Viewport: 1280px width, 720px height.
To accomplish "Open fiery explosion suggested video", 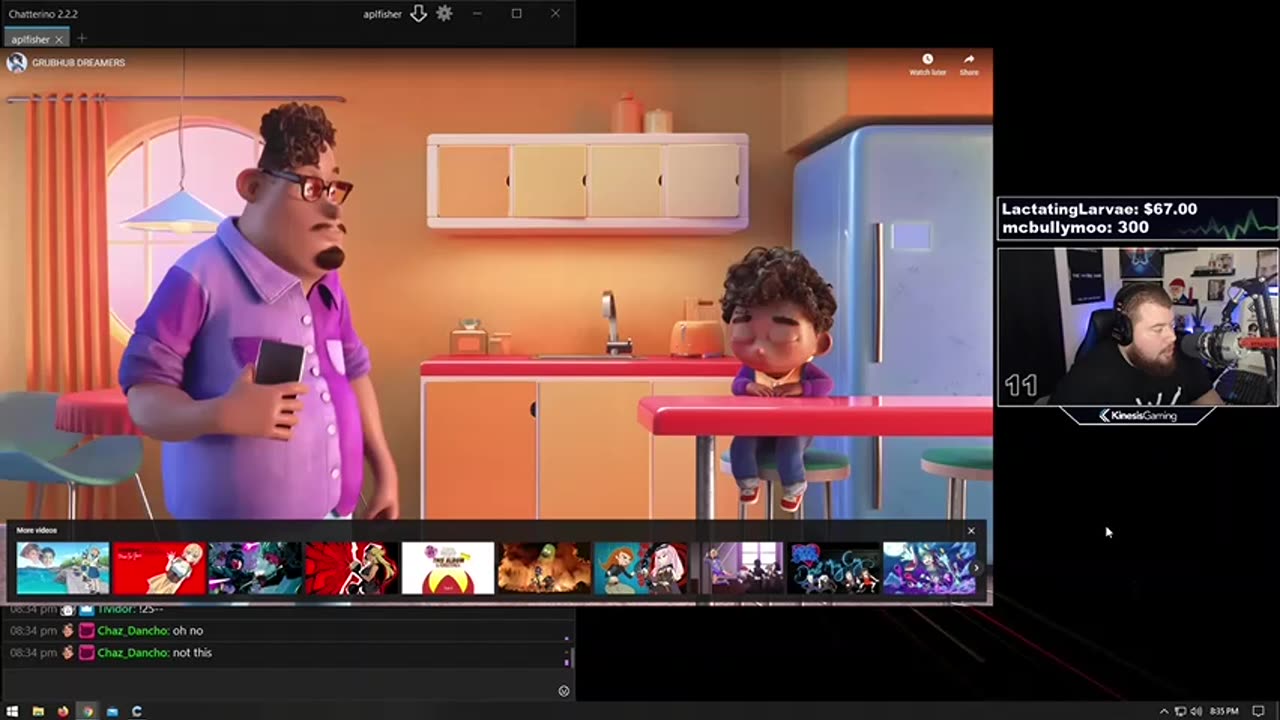I will (545, 568).
